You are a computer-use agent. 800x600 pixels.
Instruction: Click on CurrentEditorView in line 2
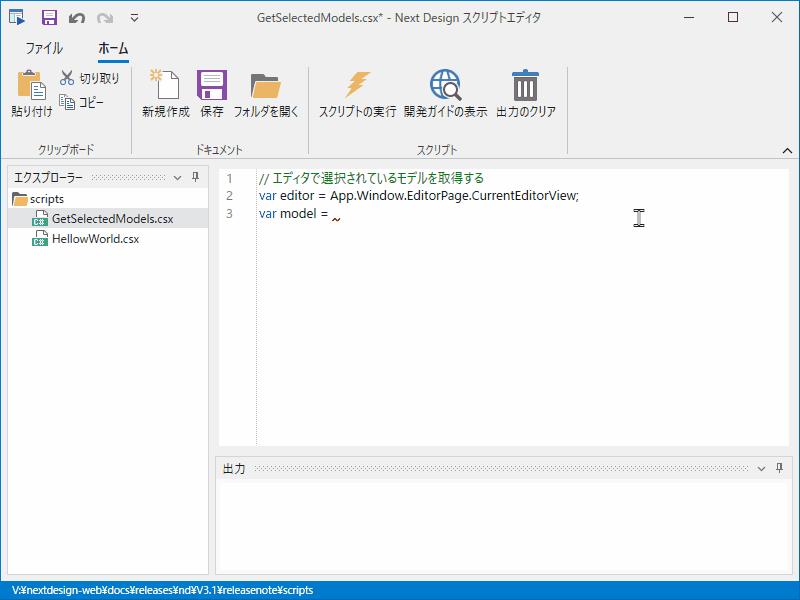coord(524,196)
